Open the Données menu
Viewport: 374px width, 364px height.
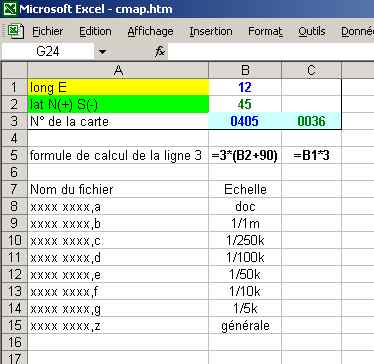tap(357, 32)
